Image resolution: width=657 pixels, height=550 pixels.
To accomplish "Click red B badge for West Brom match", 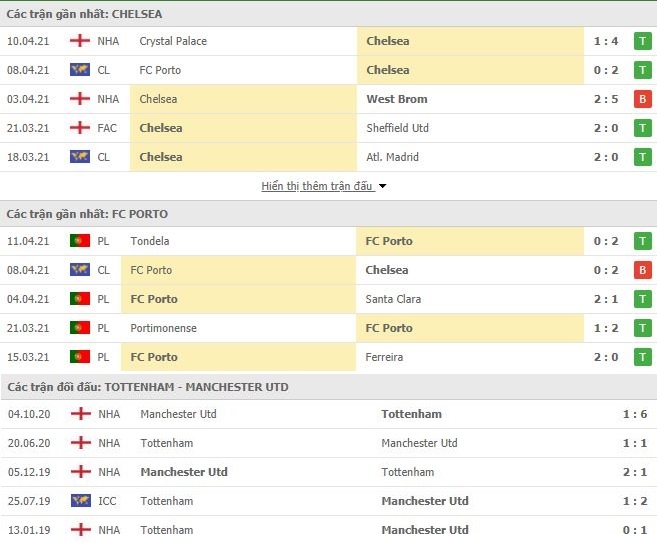I will click(x=642, y=99).
